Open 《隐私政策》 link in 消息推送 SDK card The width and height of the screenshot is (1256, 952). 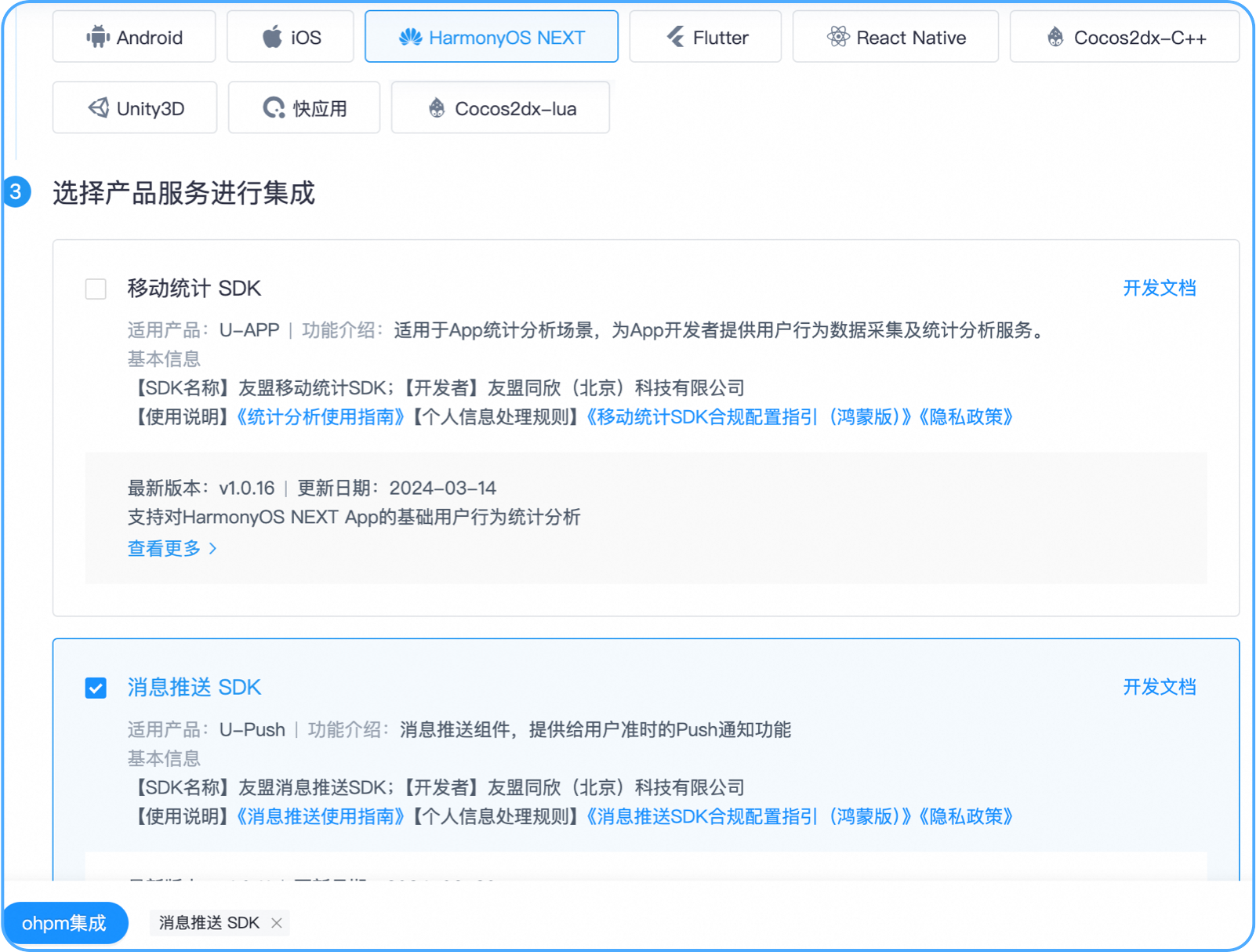[966, 817]
